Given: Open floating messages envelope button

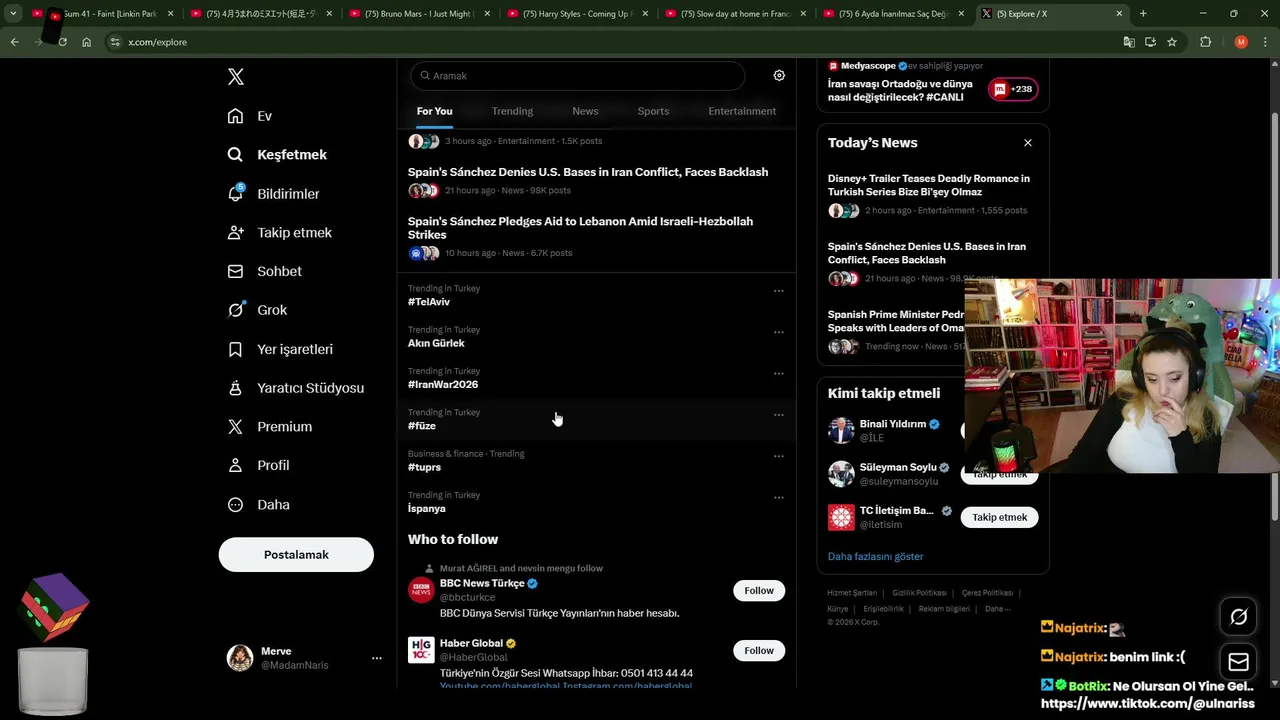Looking at the screenshot, I should coord(1238,661).
